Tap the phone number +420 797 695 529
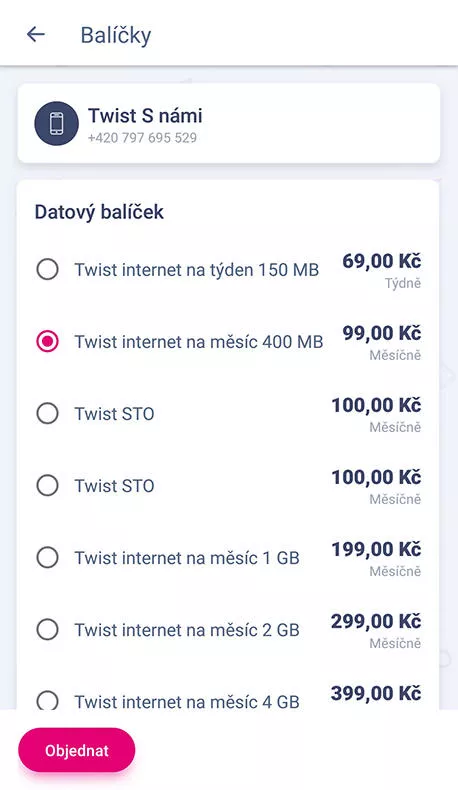 pyautogui.click(x=142, y=138)
